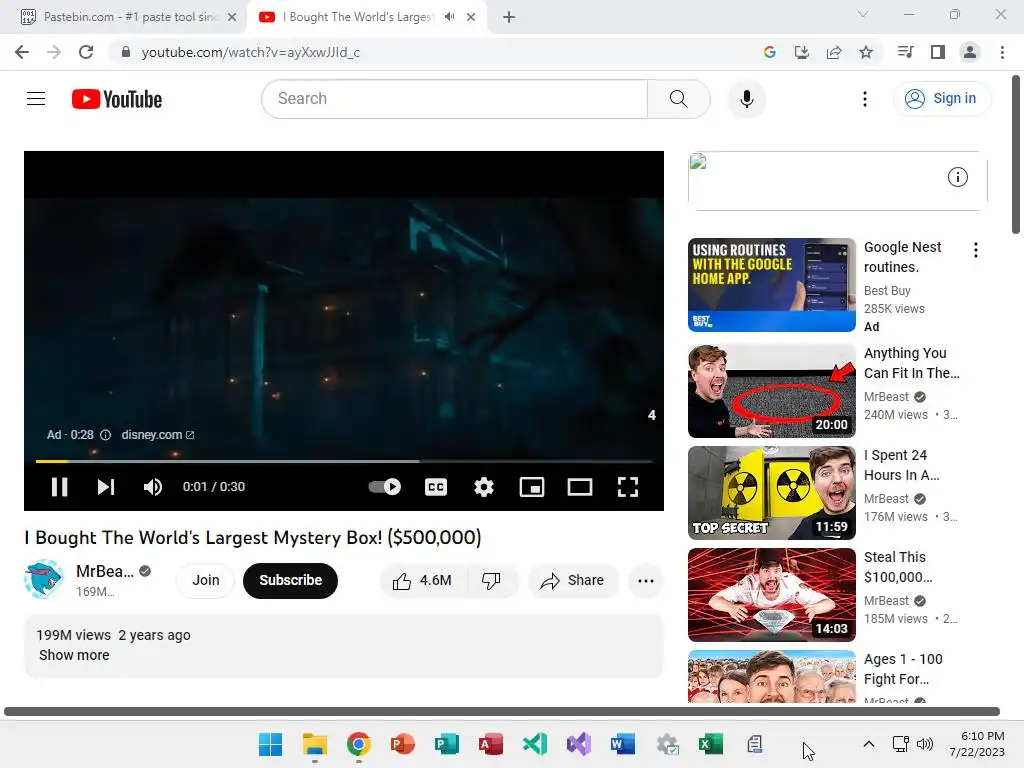Go back in browser history
This screenshot has height=768, width=1024.
(22, 52)
